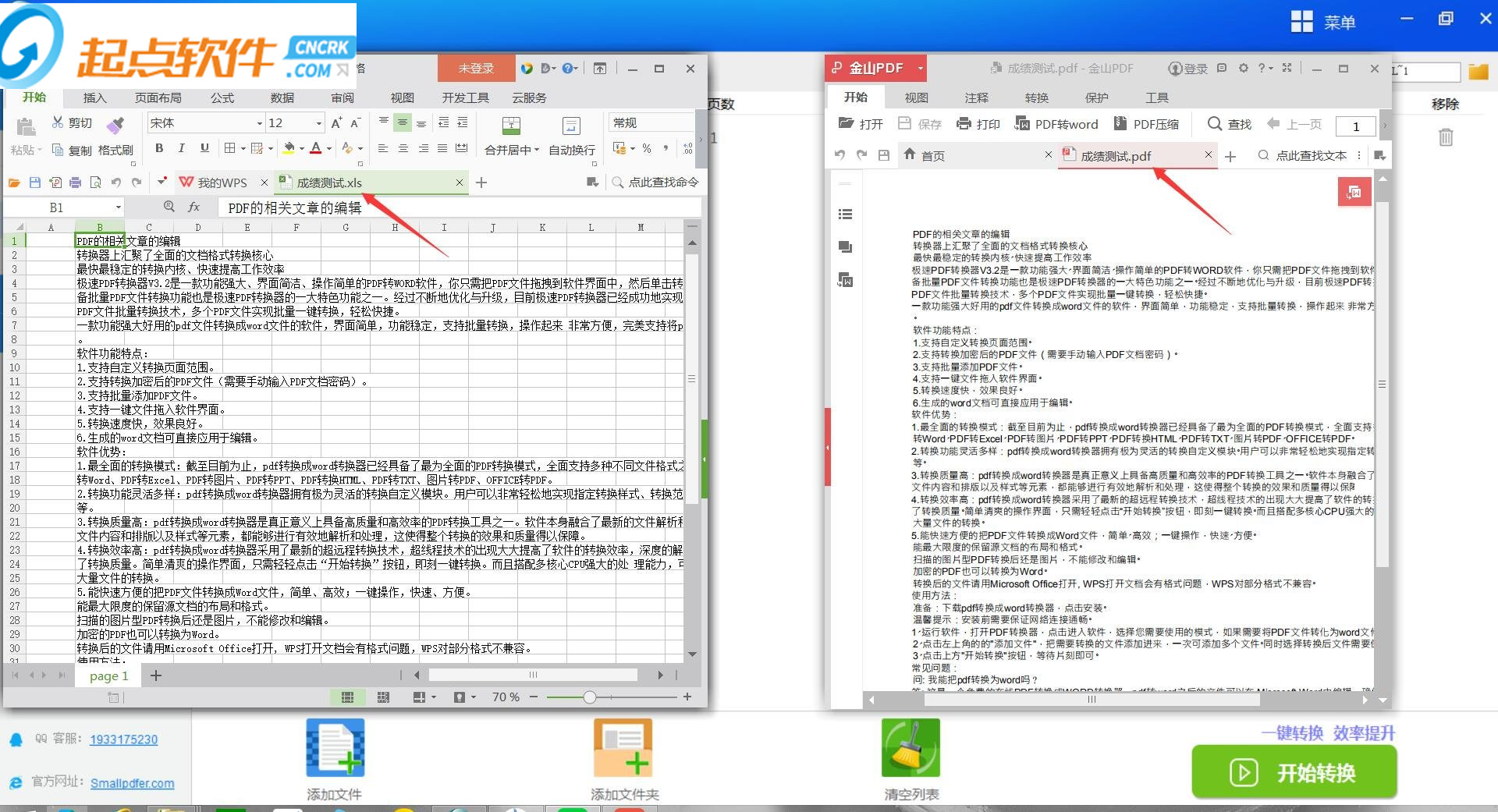Click the Open (打开) button in Kingsoft PDF
Image resolution: width=1498 pixels, height=812 pixels.
click(x=861, y=123)
